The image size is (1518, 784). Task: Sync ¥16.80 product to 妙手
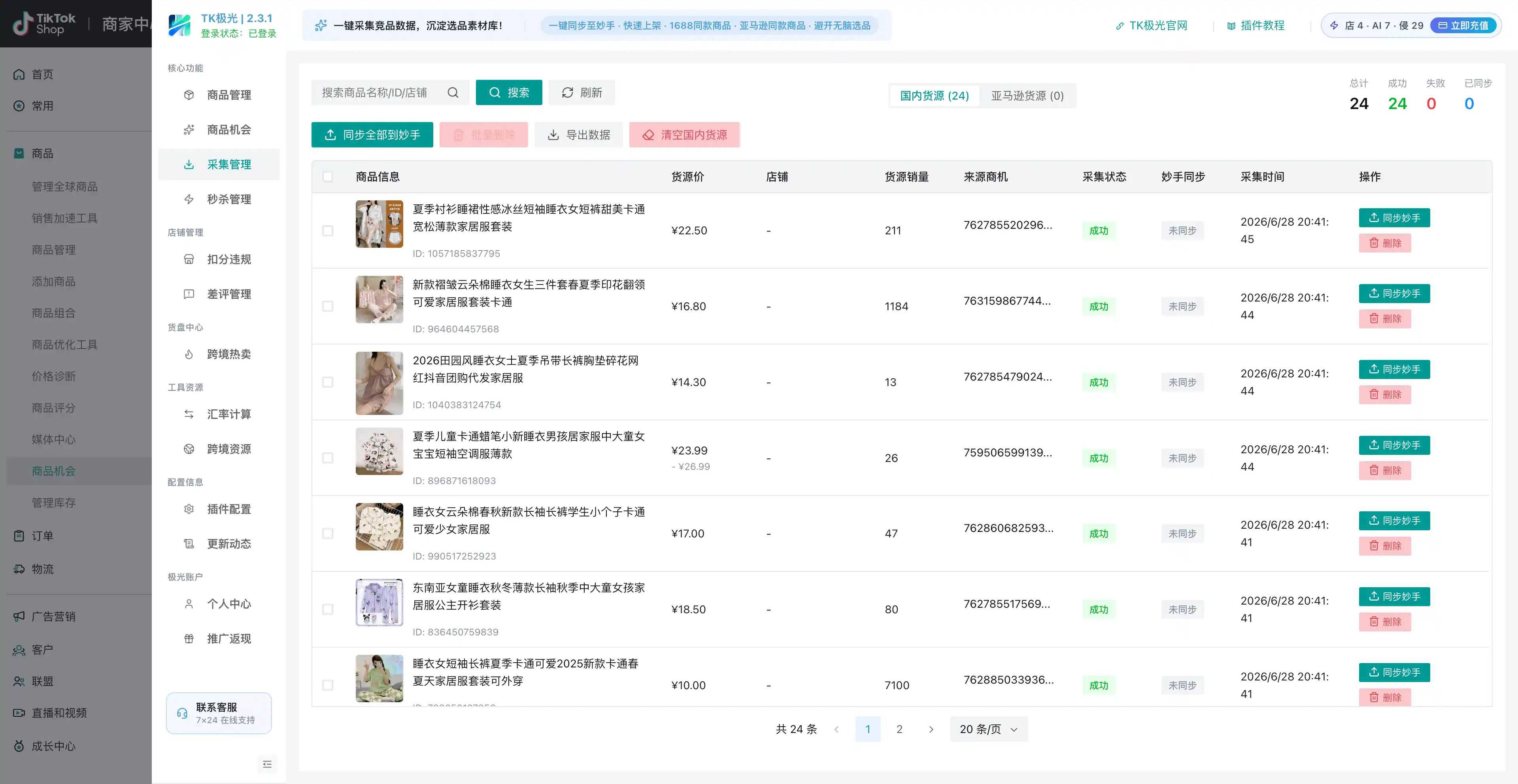coord(1394,293)
